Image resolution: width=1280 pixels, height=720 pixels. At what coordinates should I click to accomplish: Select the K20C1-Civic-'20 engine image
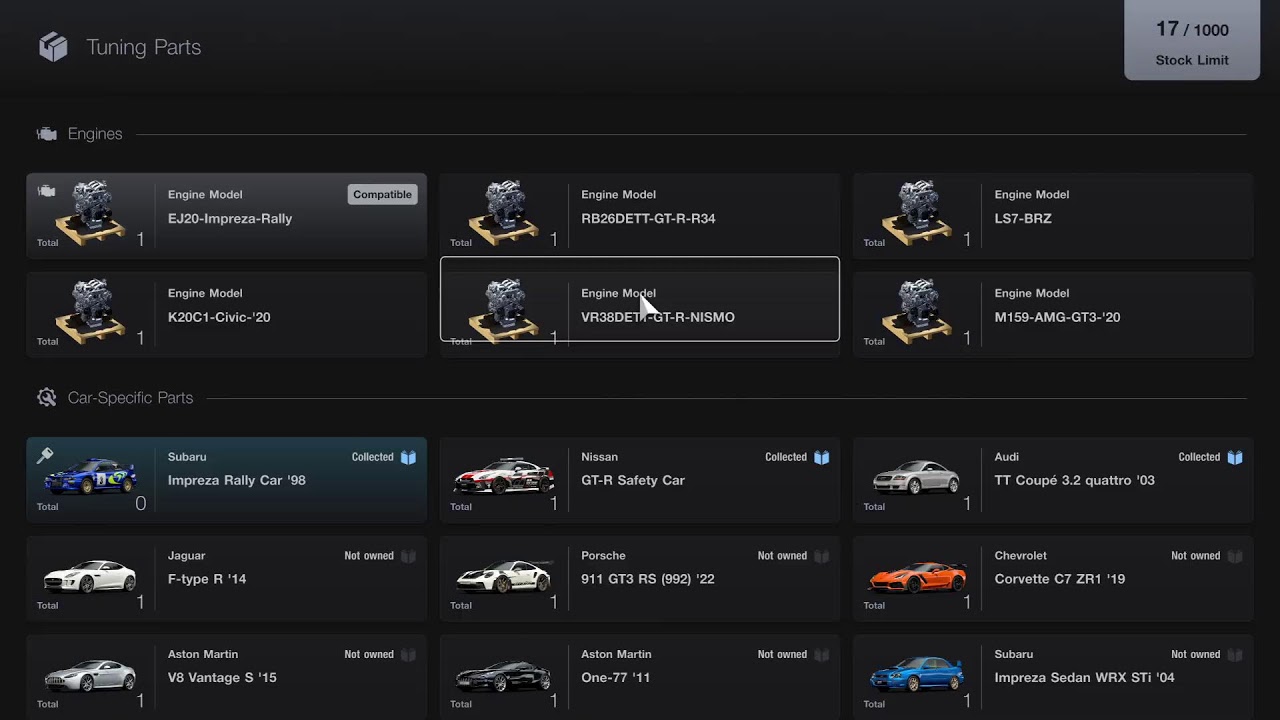pyautogui.click(x=91, y=311)
